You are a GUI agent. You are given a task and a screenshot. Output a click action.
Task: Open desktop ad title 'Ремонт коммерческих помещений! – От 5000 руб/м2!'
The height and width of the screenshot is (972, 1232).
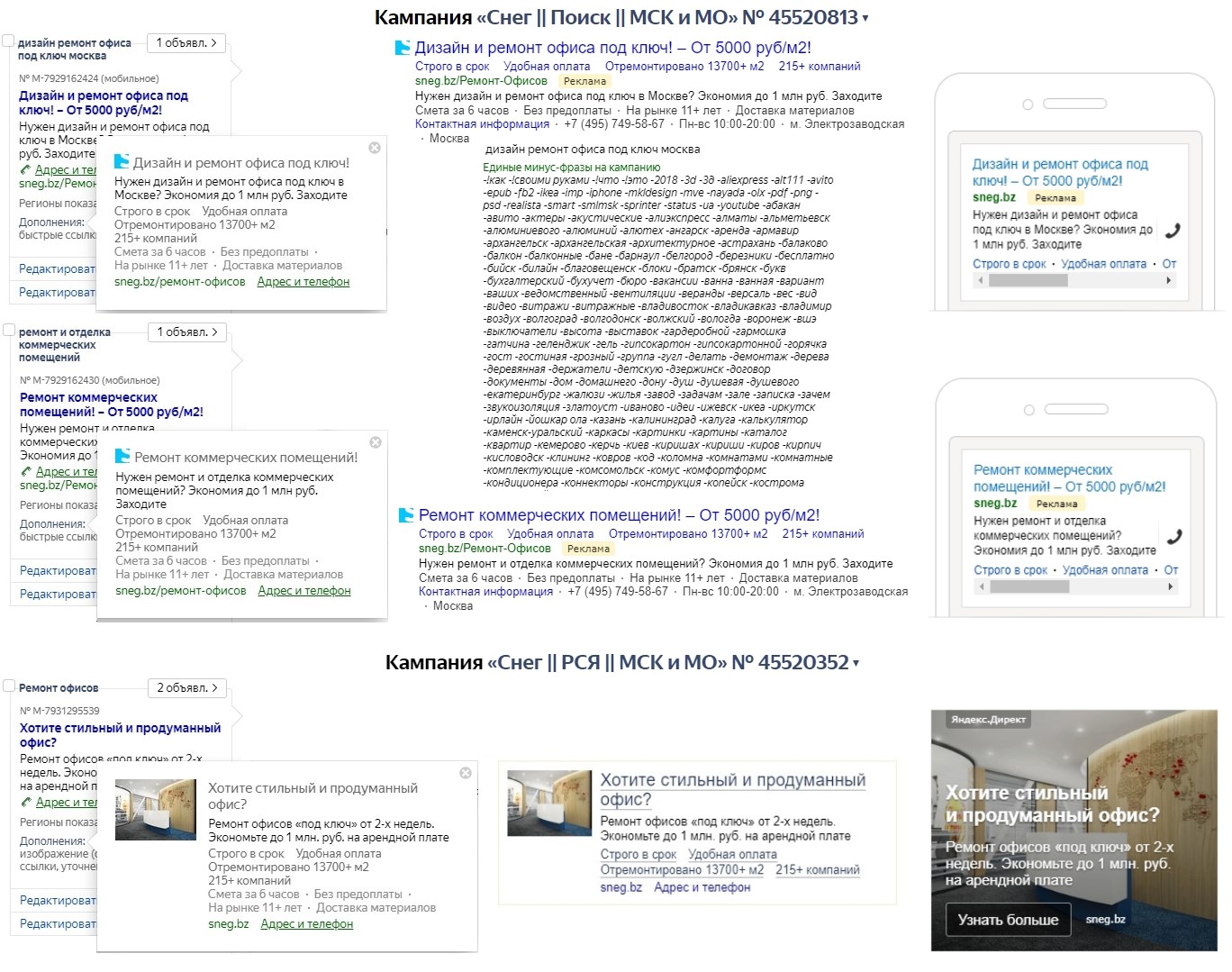pyautogui.click(x=619, y=515)
